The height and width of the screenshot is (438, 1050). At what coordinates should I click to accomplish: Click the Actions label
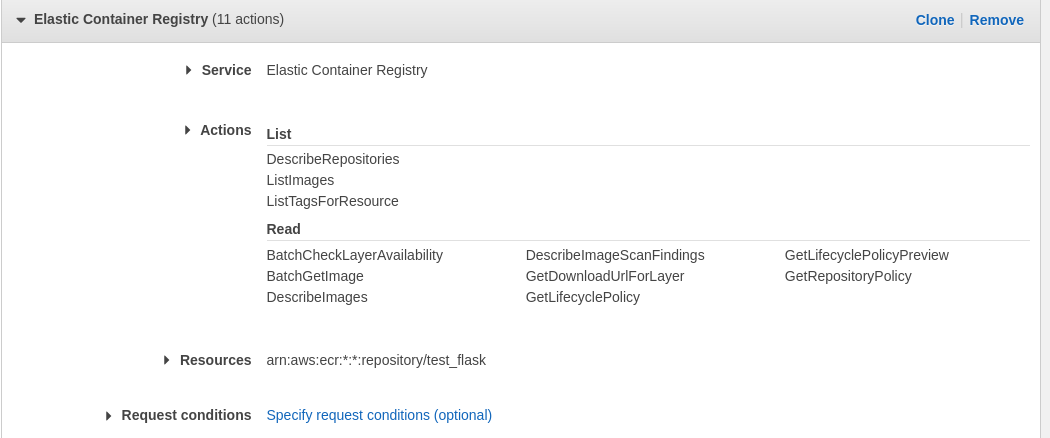tap(226, 130)
